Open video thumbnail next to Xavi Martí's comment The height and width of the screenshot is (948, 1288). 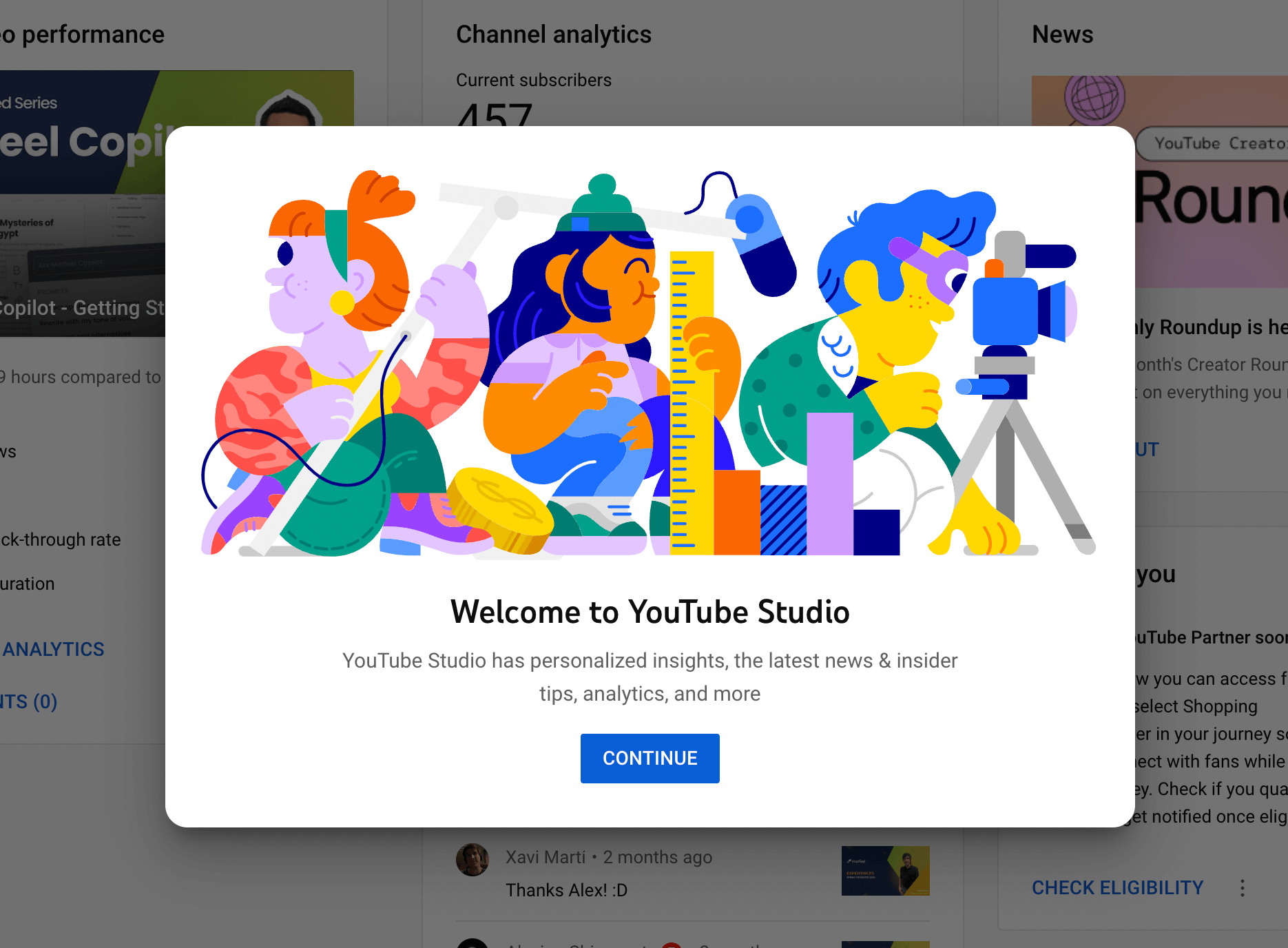pos(885,870)
